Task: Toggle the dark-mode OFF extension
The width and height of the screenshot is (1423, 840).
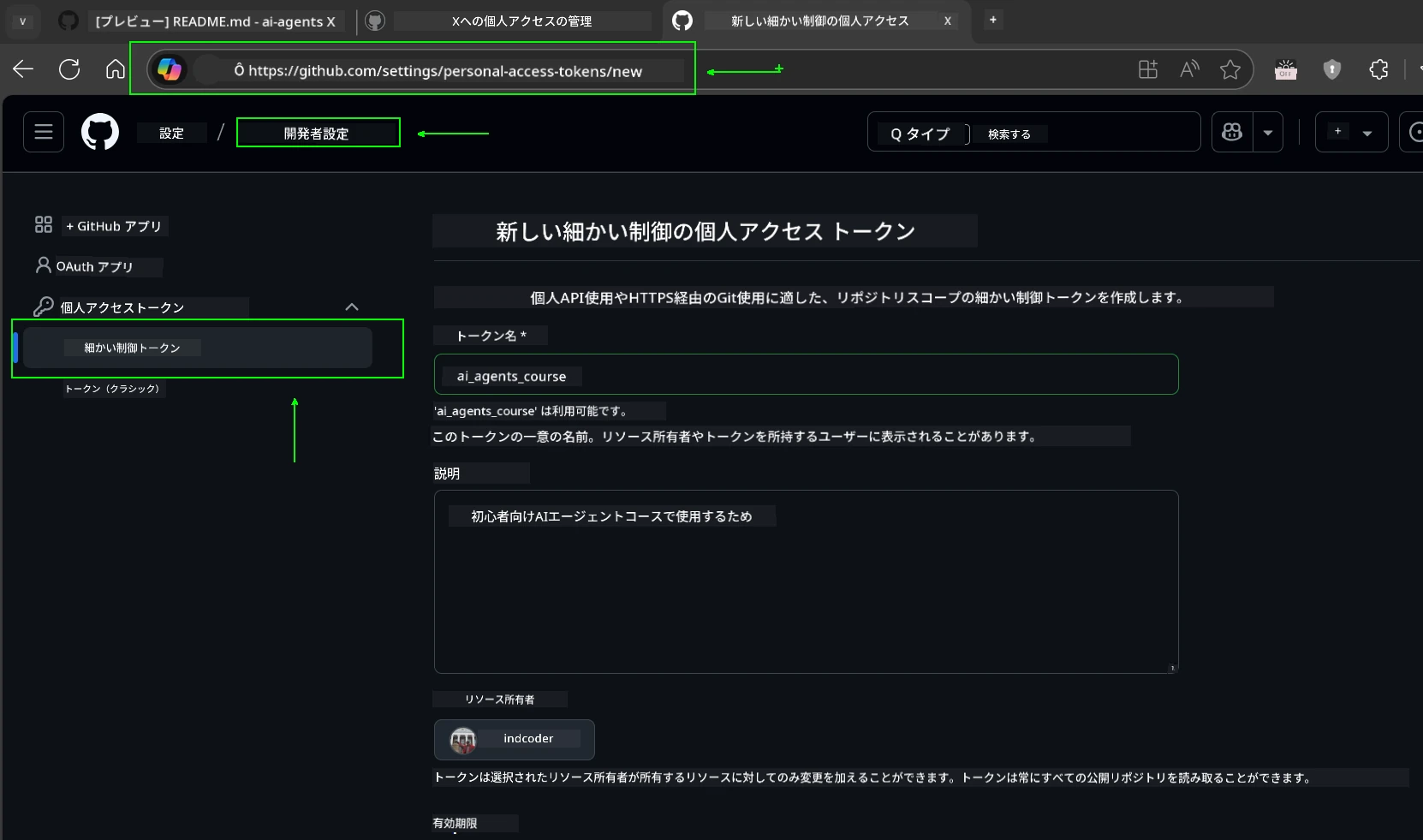Action: click(x=1286, y=69)
